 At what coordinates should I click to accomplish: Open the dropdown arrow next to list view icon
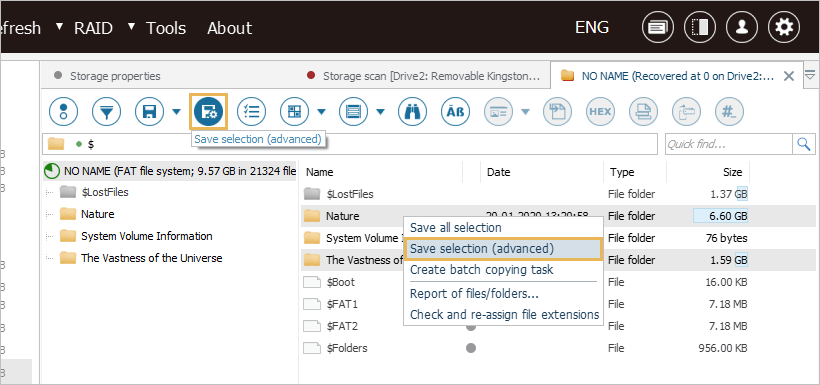381,111
